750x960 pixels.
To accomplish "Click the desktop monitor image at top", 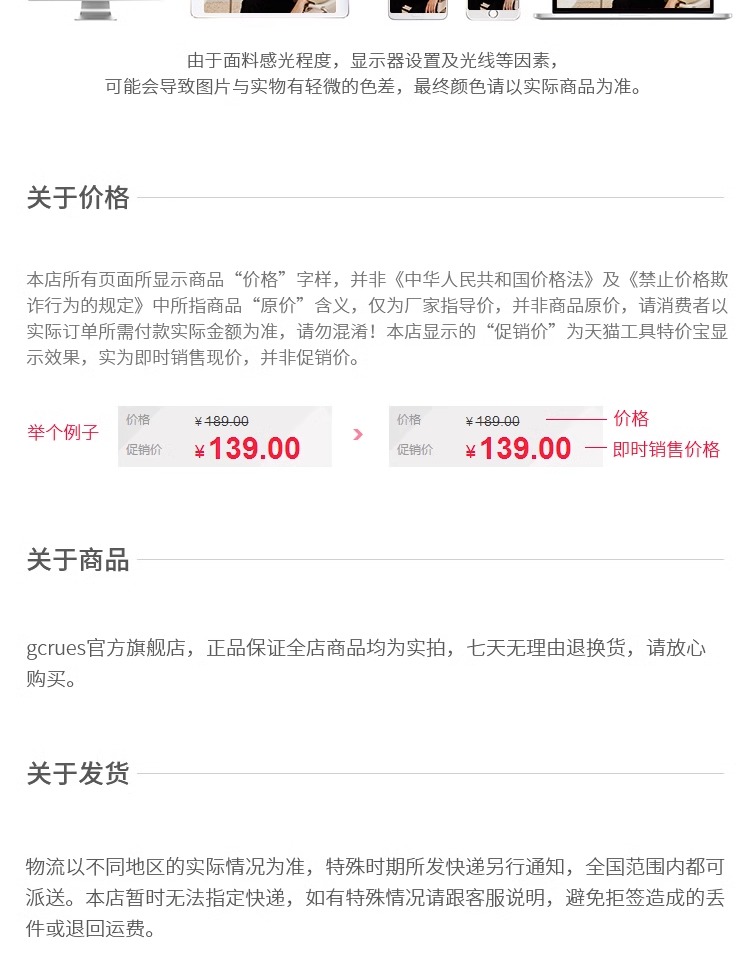I will point(96,10).
